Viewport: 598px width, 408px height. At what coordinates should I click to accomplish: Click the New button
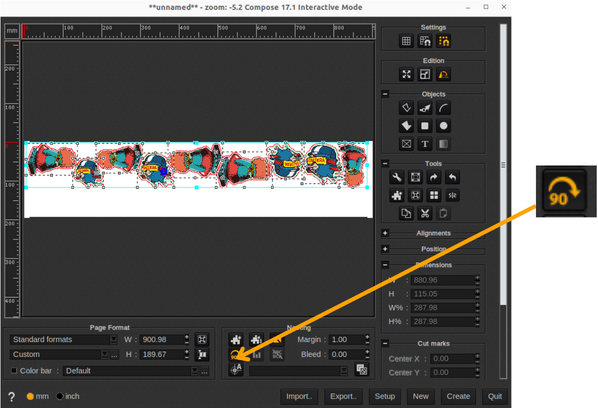420,397
